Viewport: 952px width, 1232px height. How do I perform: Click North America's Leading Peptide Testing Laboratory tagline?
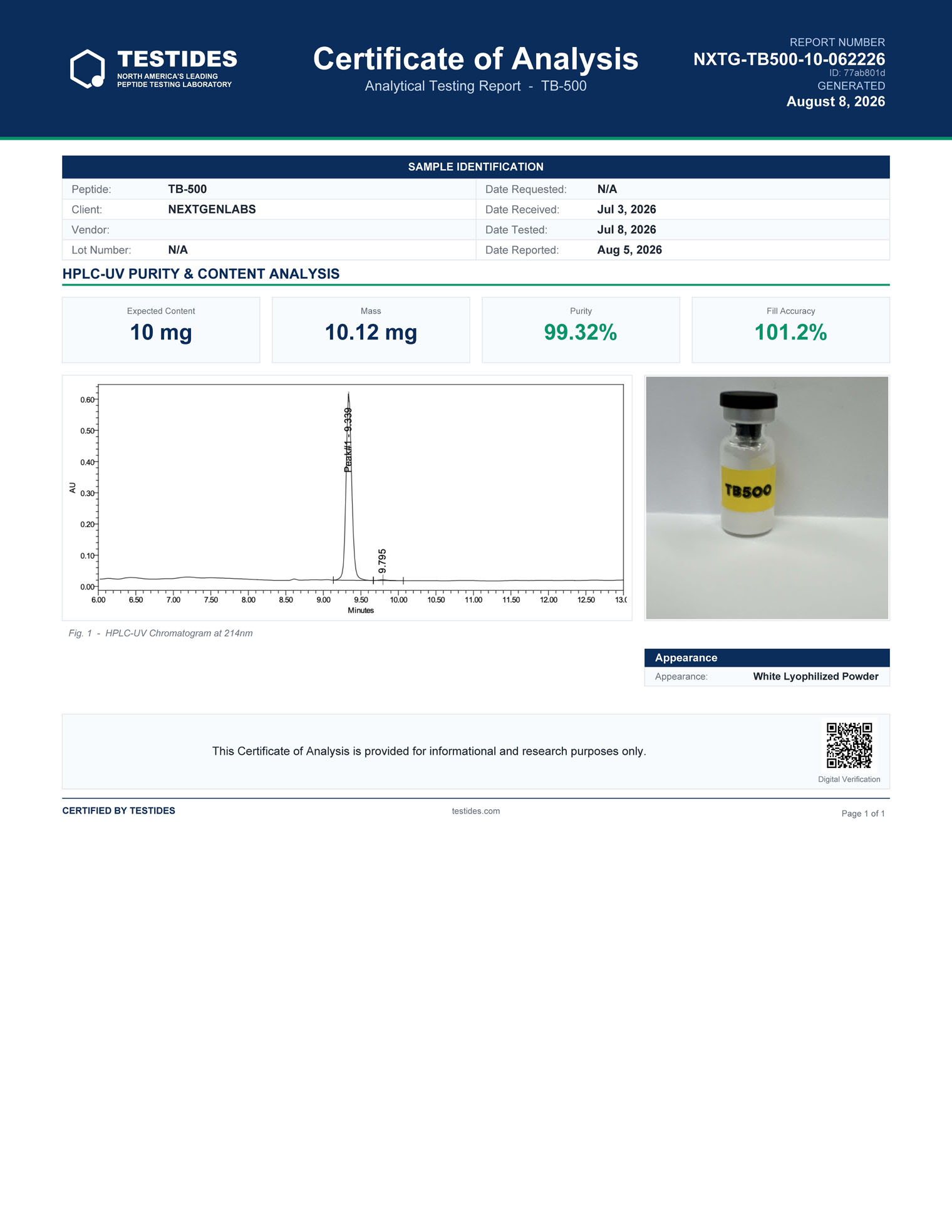[x=174, y=80]
